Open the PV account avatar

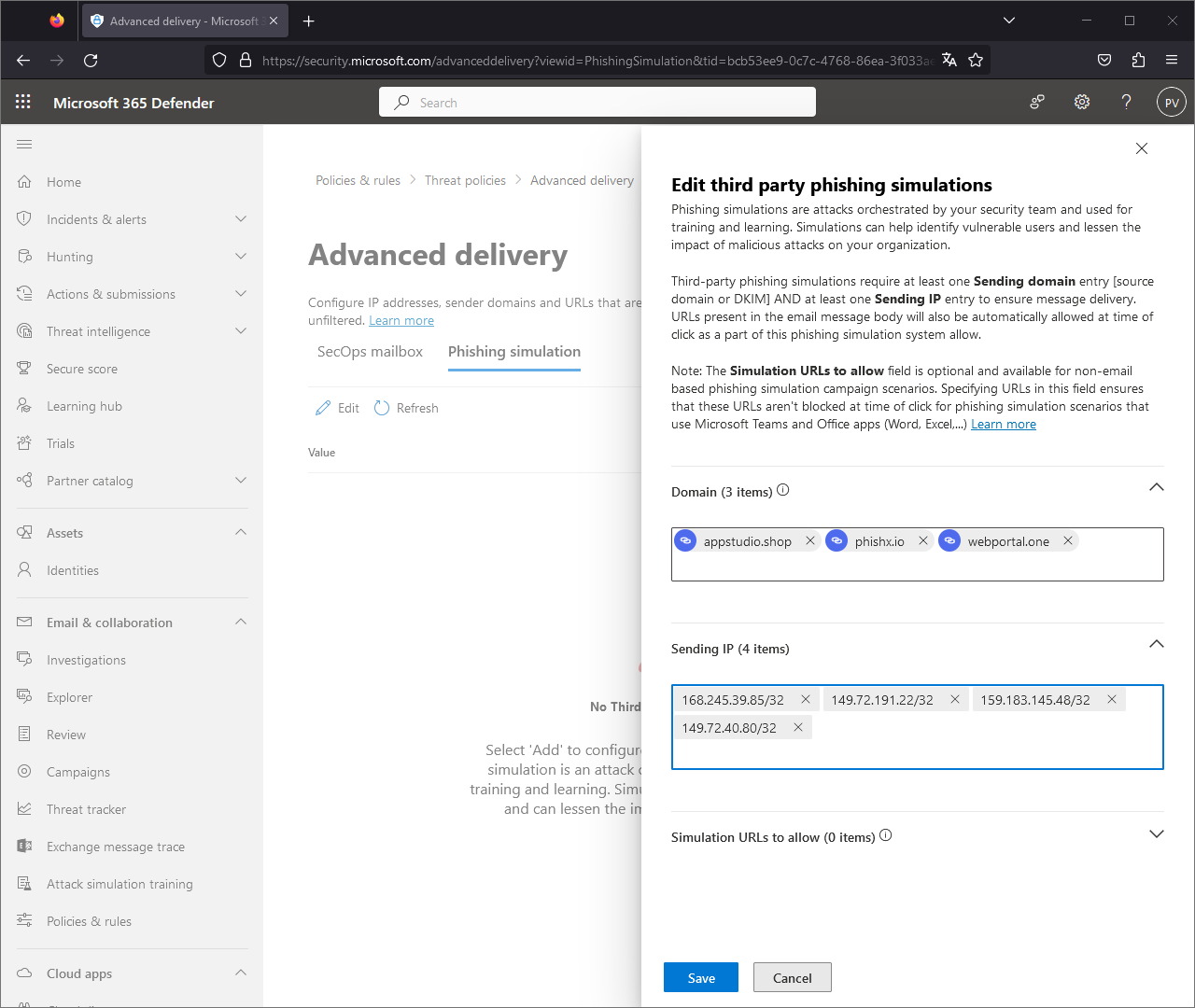coord(1172,102)
